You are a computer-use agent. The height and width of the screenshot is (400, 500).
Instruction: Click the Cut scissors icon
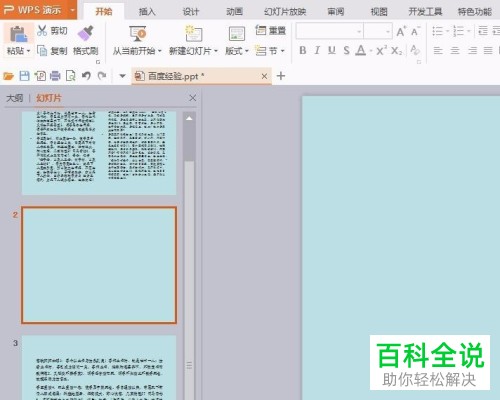coord(42,31)
